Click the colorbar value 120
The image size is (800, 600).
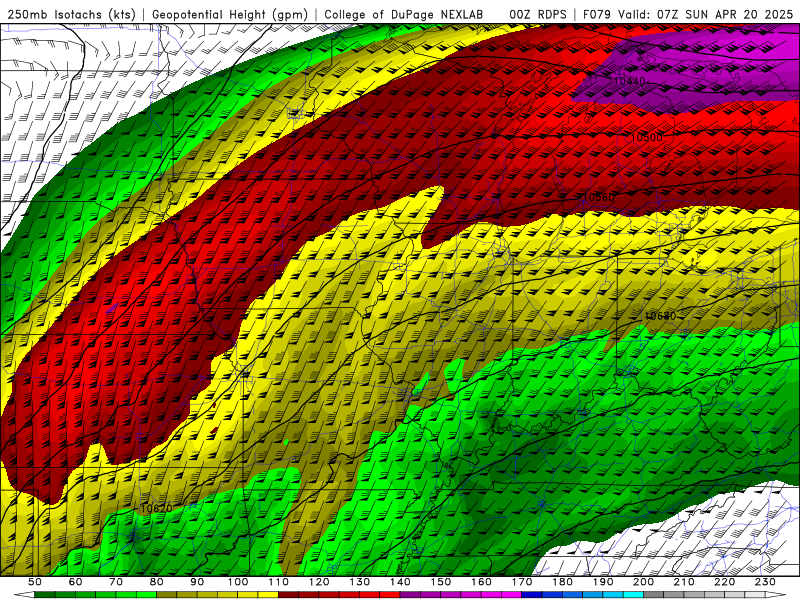pyautogui.click(x=319, y=582)
